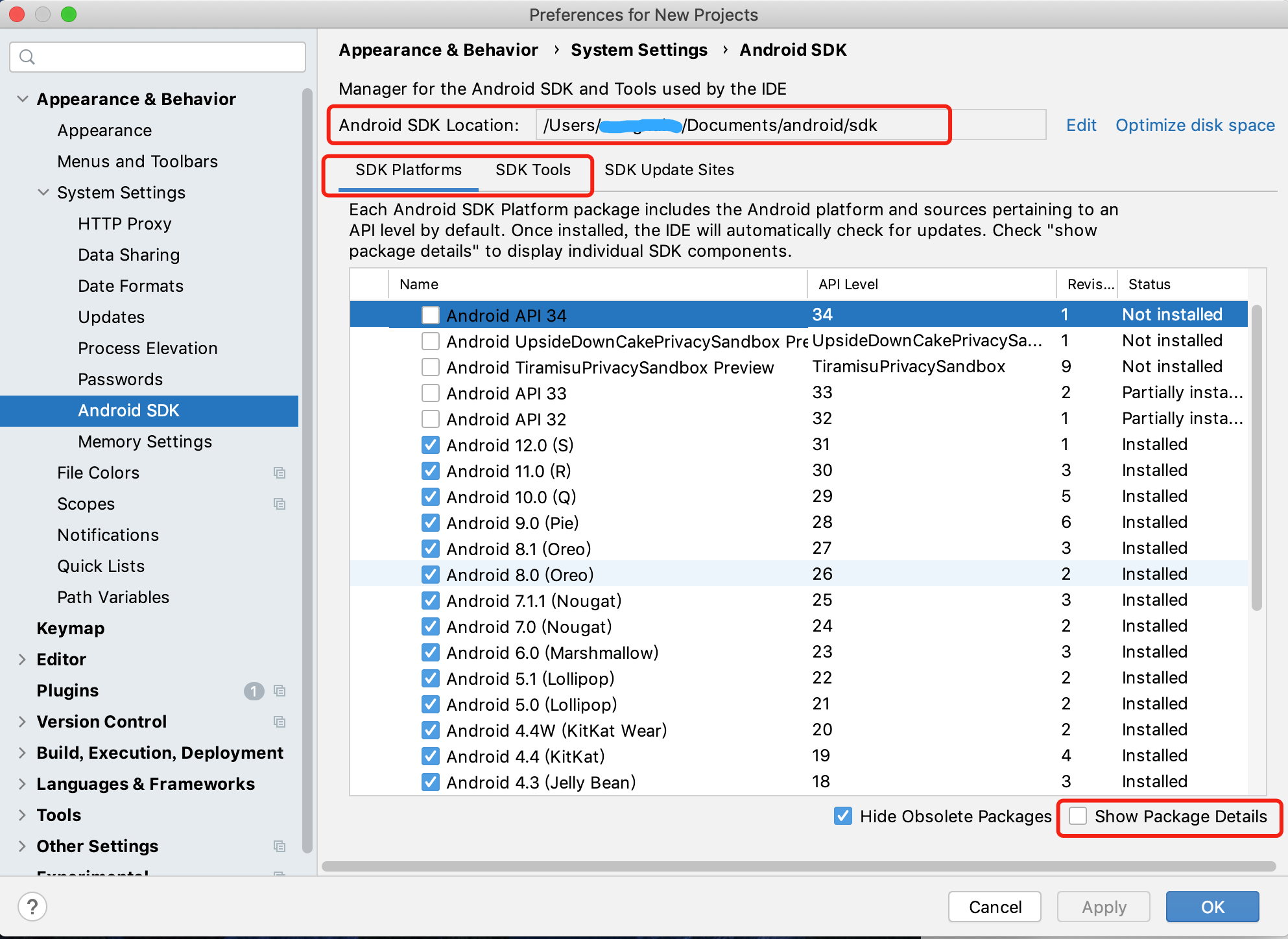Screen dimensions: 1288x939
Task: Click the settings search field
Action: [158, 57]
